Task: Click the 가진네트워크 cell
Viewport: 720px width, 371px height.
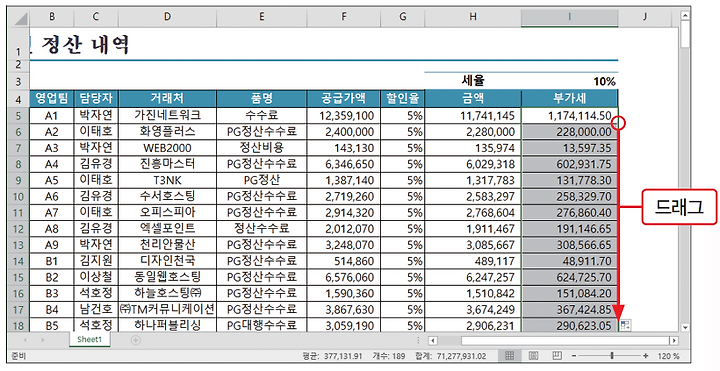Action: coord(168,115)
